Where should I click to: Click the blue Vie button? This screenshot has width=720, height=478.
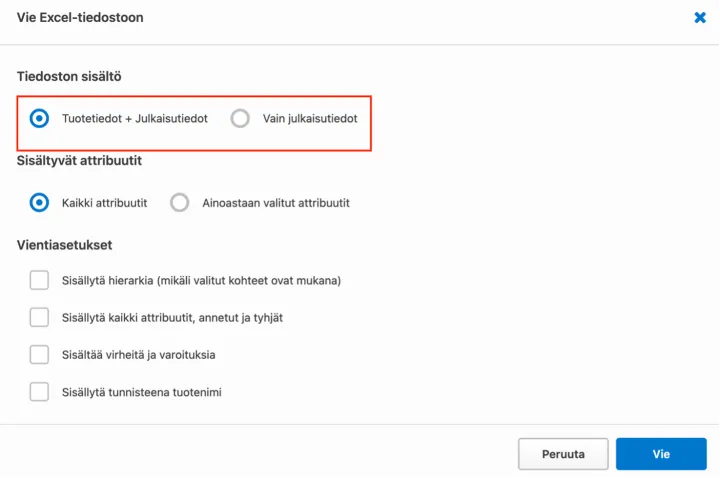[661, 454]
